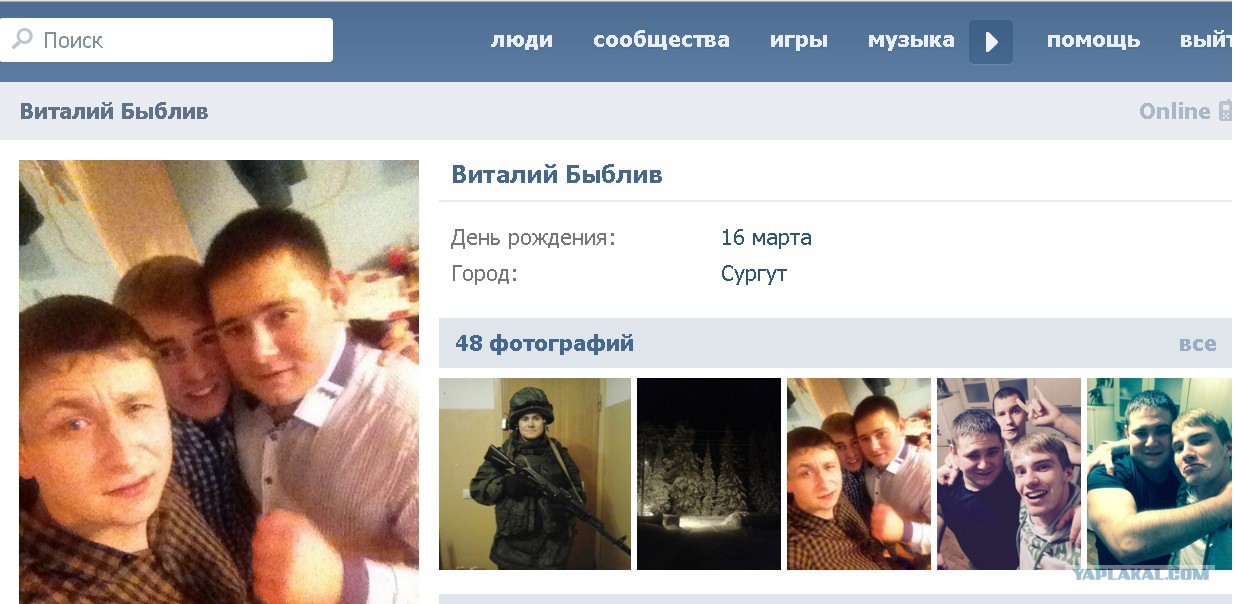Open the soldier with rifle photo thumbnail
The width and height of the screenshot is (1235, 604).
coord(535,474)
